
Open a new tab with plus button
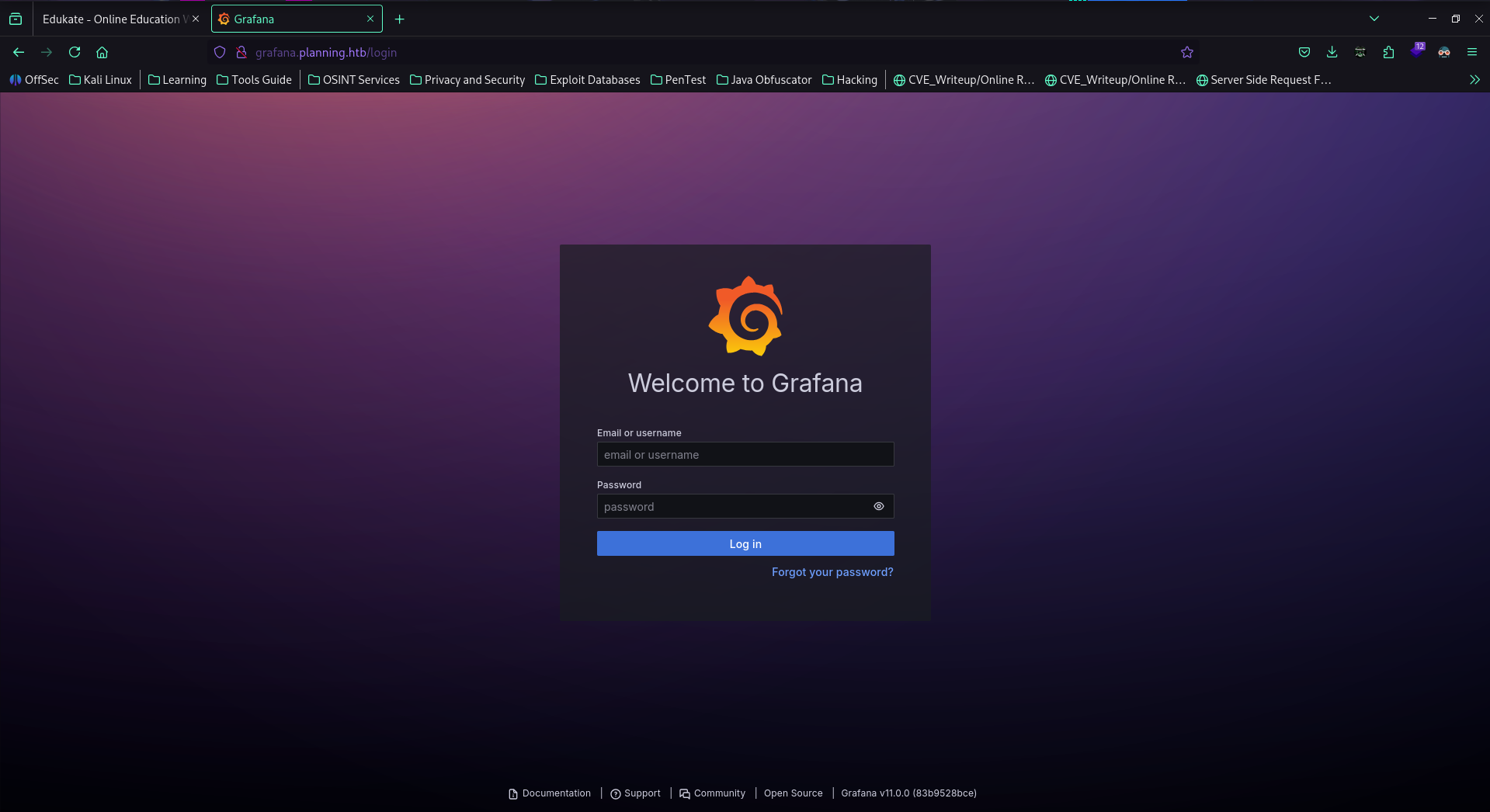click(x=399, y=19)
